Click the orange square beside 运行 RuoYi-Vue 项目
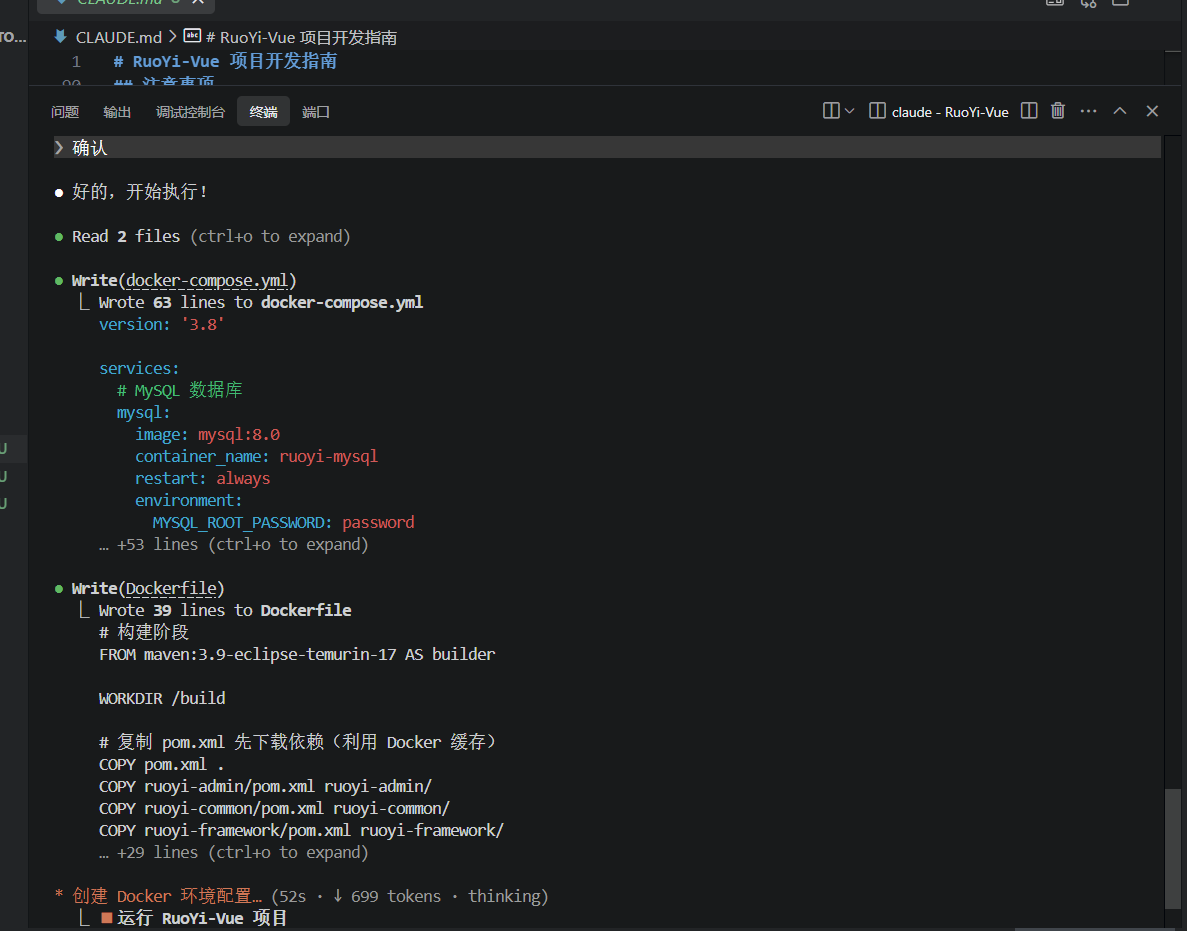This screenshot has width=1187, height=931. pos(107,918)
